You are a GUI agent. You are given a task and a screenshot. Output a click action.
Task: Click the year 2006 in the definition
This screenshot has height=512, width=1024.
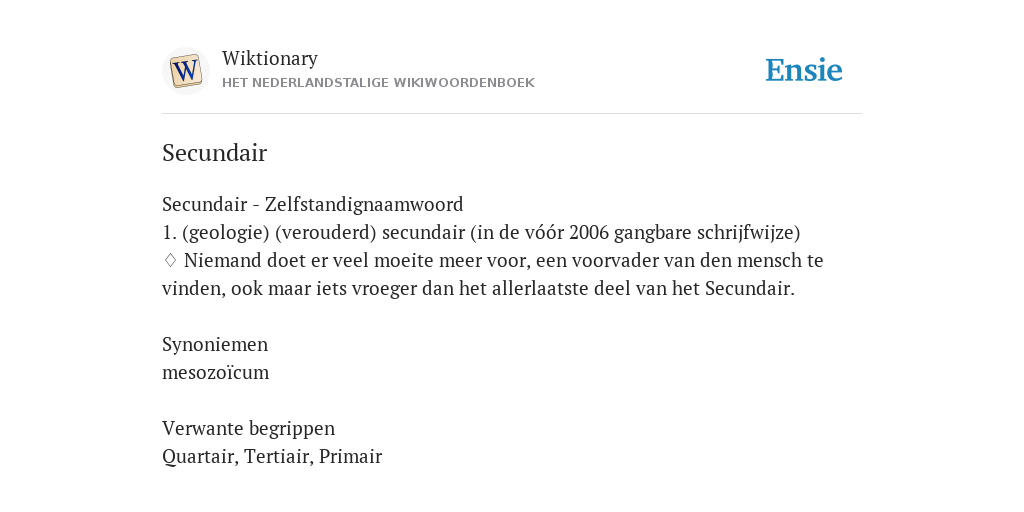589,232
